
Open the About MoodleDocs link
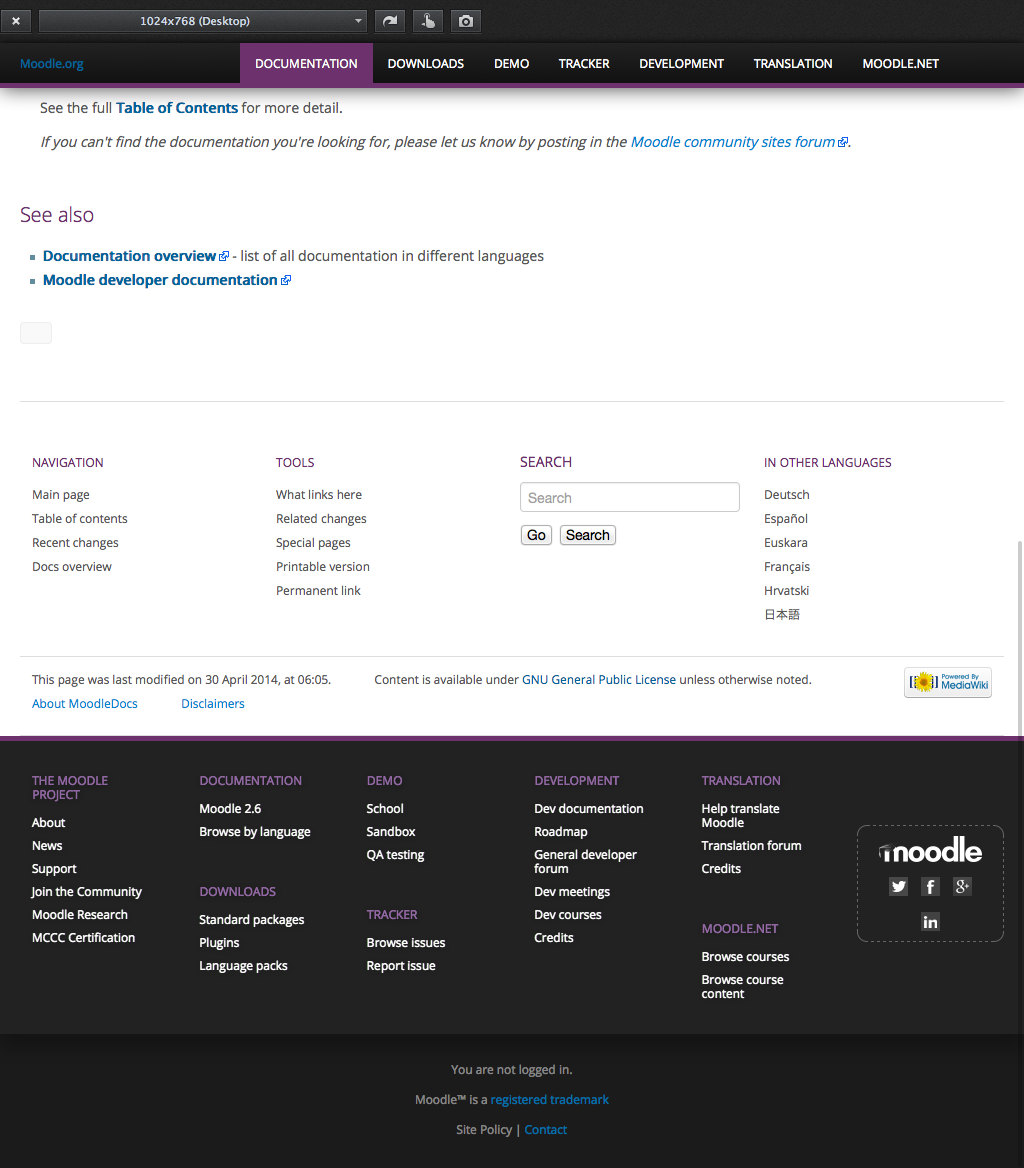pyautogui.click(x=85, y=703)
